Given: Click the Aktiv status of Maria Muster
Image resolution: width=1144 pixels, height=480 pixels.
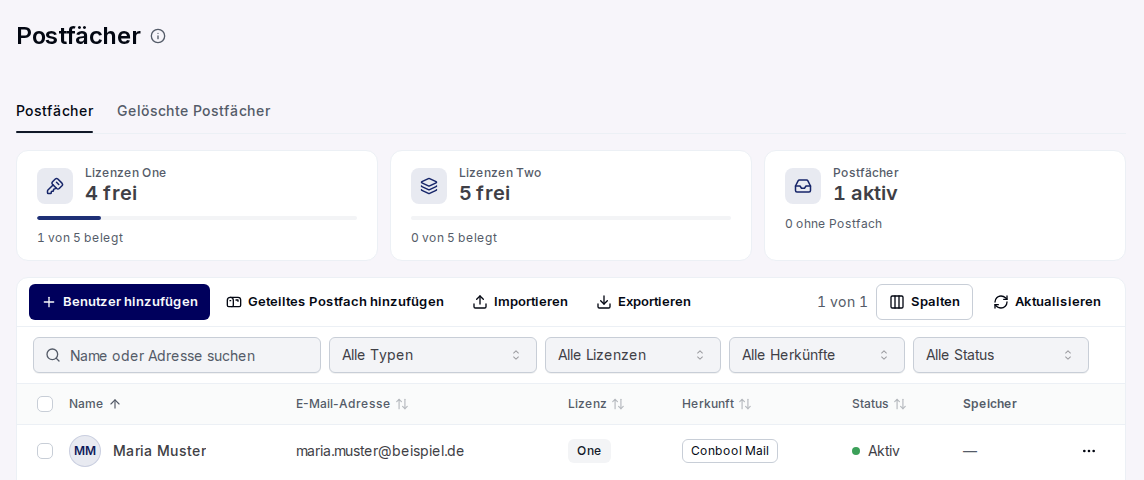Looking at the screenshot, I should point(876,451).
